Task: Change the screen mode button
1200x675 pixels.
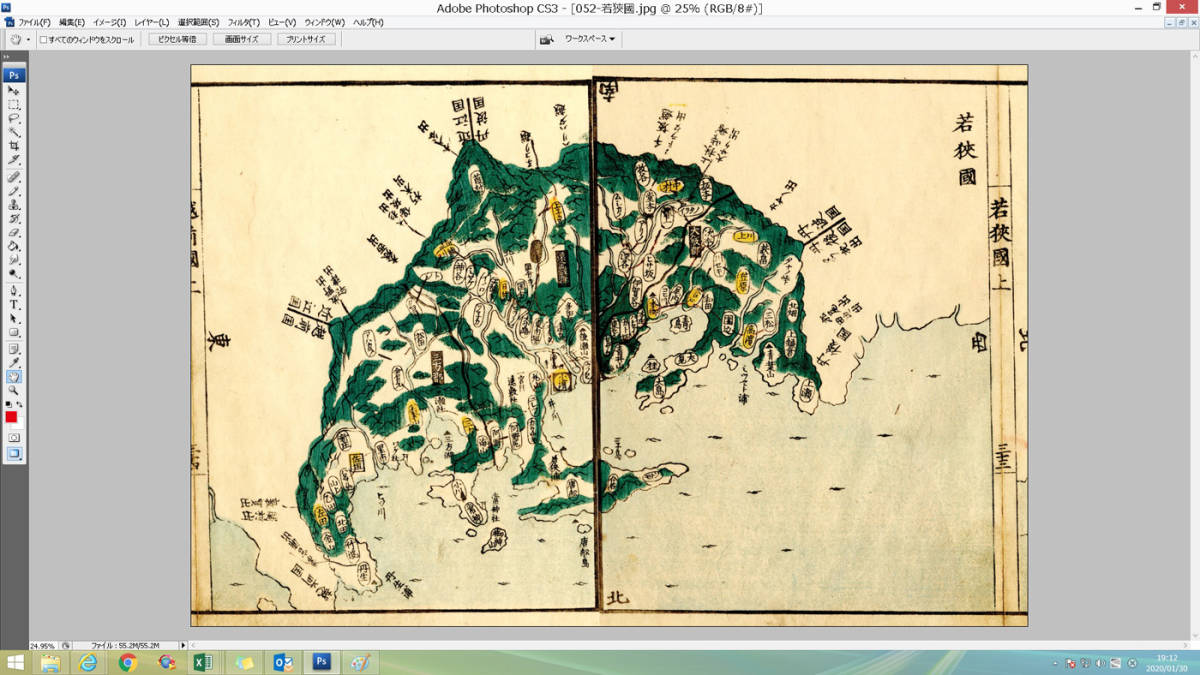Action: [14, 454]
